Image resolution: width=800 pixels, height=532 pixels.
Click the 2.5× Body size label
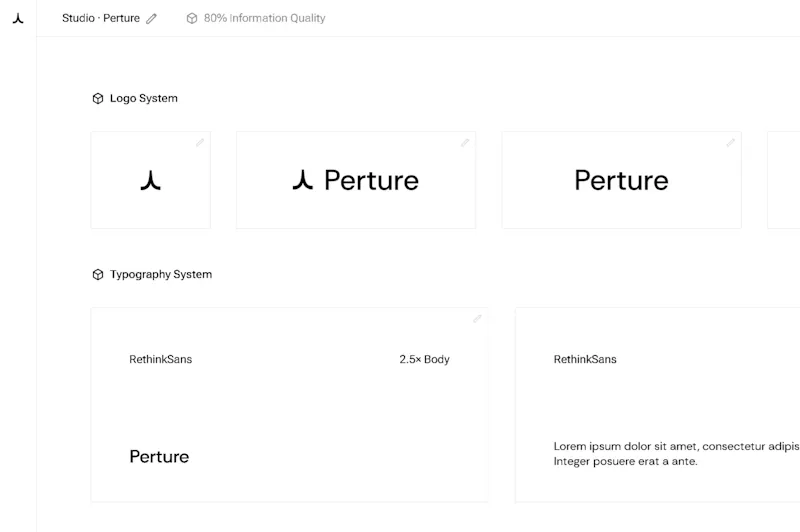click(424, 359)
